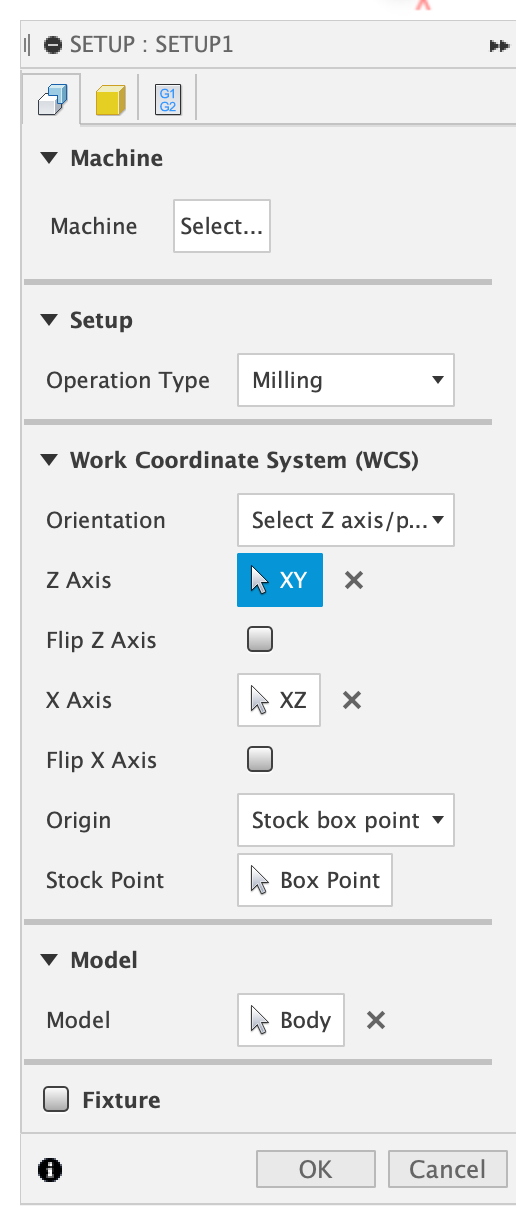516x1214 pixels.
Task: Remove the Model Body selection with X icon
Action: [x=375, y=1020]
